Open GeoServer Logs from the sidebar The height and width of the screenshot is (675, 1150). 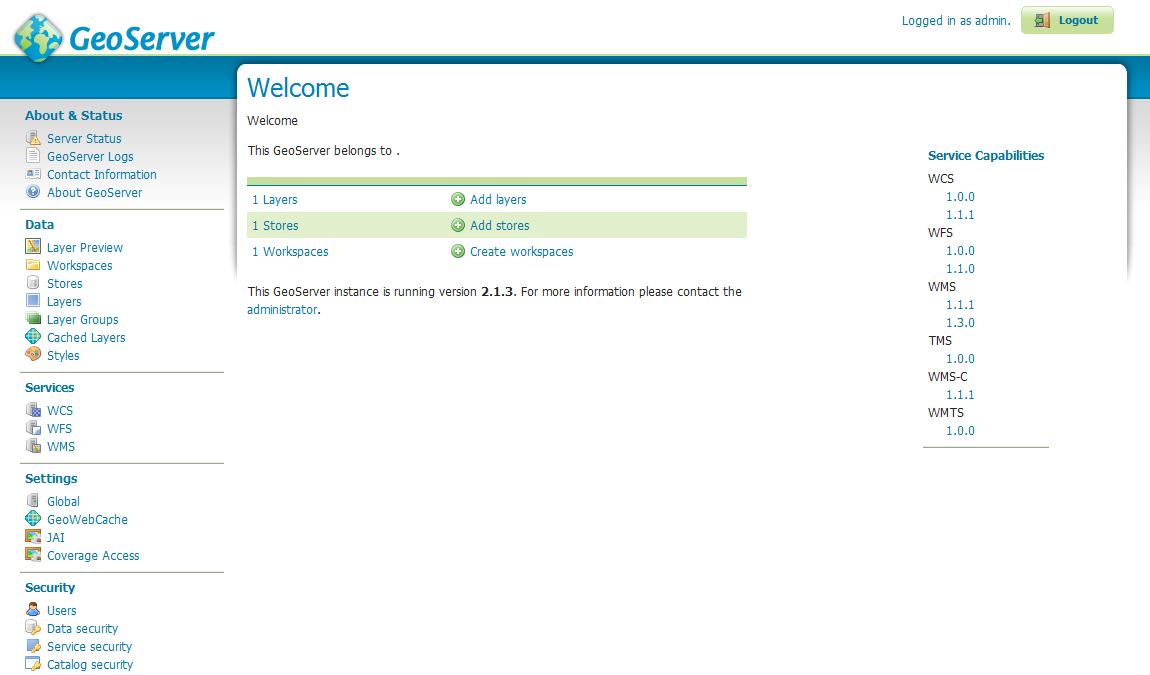pos(90,156)
